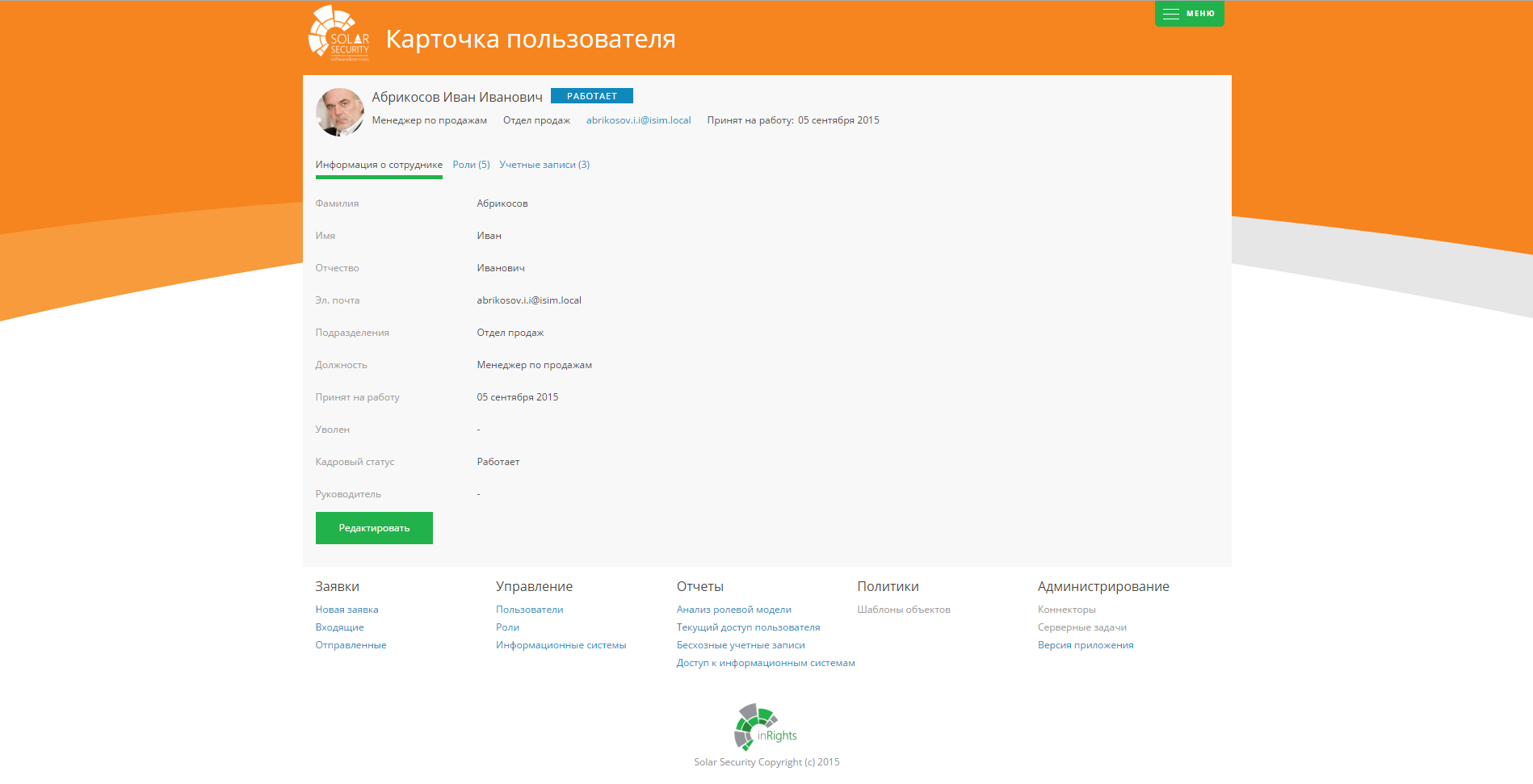Click the Подразделения value Отдел продаж
1533x784 pixels.
510,333
